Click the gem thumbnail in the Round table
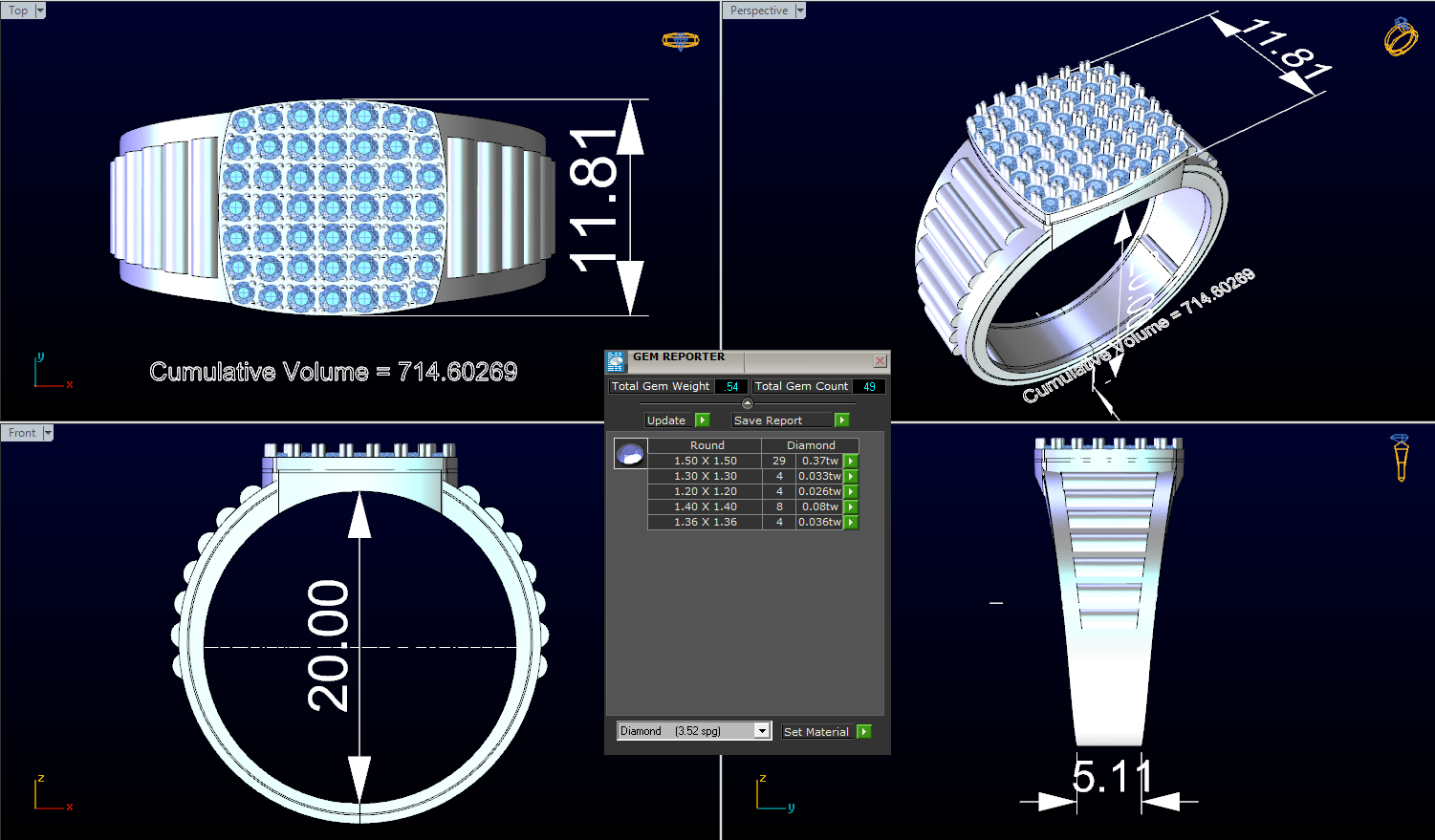The height and width of the screenshot is (840, 1435). [x=630, y=453]
